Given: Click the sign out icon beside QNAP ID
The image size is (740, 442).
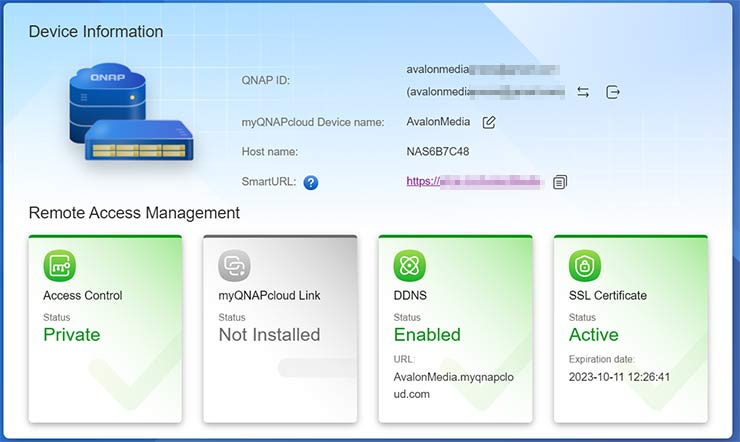Looking at the screenshot, I should 613,92.
